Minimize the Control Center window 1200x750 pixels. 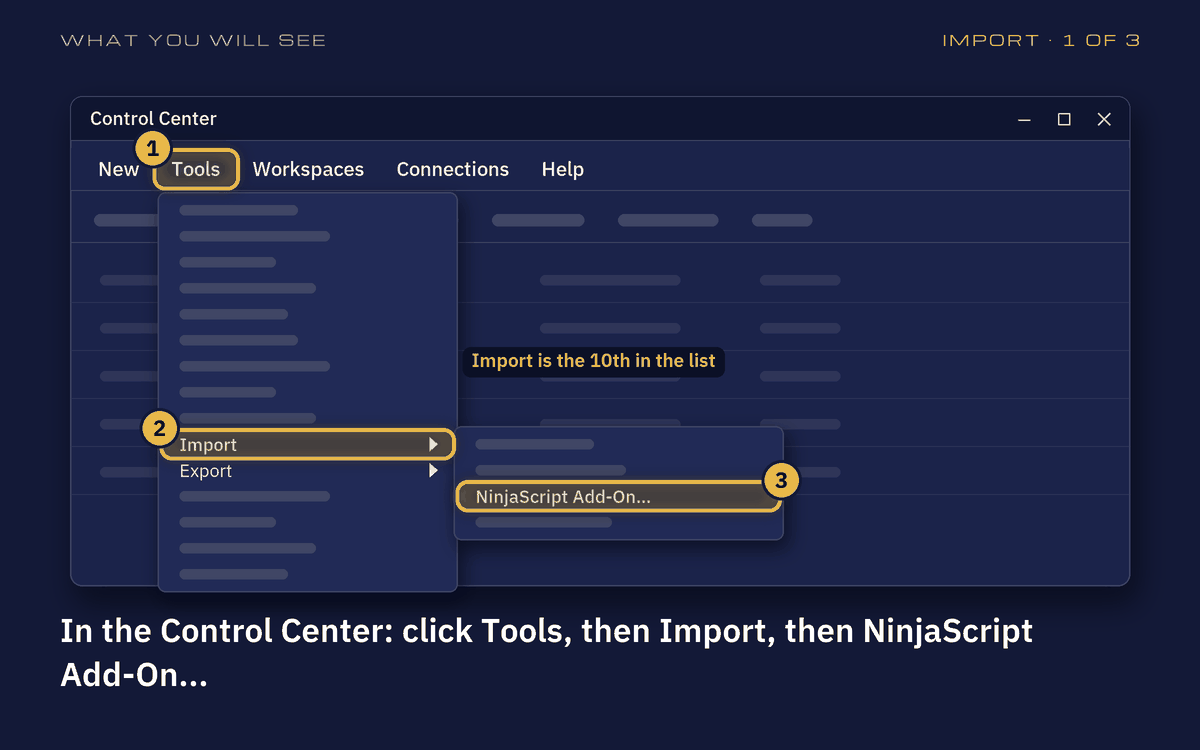coord(1024,119)
